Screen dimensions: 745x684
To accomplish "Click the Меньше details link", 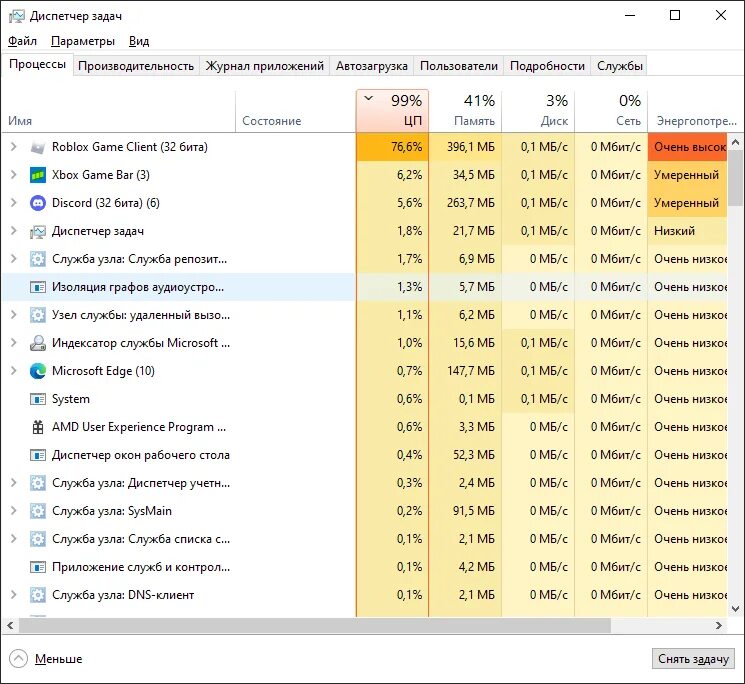I will point(58,659).
